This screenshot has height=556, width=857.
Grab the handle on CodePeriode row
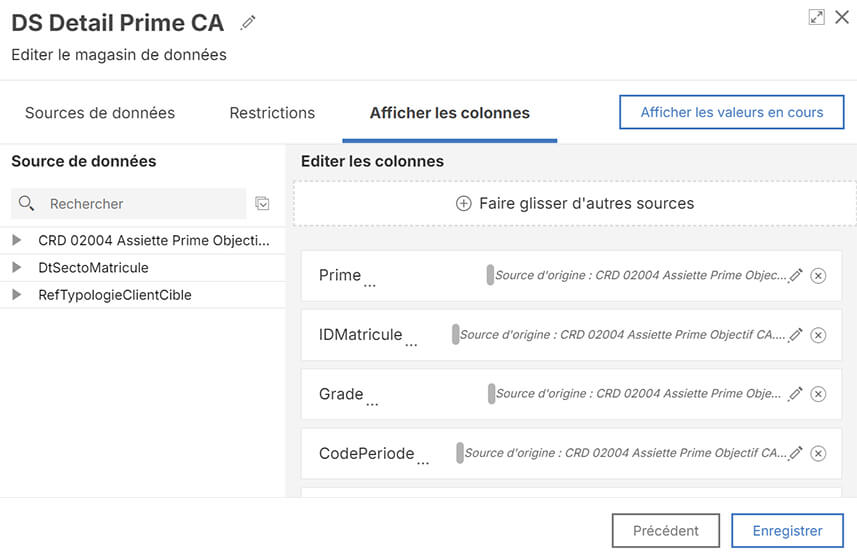(460, 453)
